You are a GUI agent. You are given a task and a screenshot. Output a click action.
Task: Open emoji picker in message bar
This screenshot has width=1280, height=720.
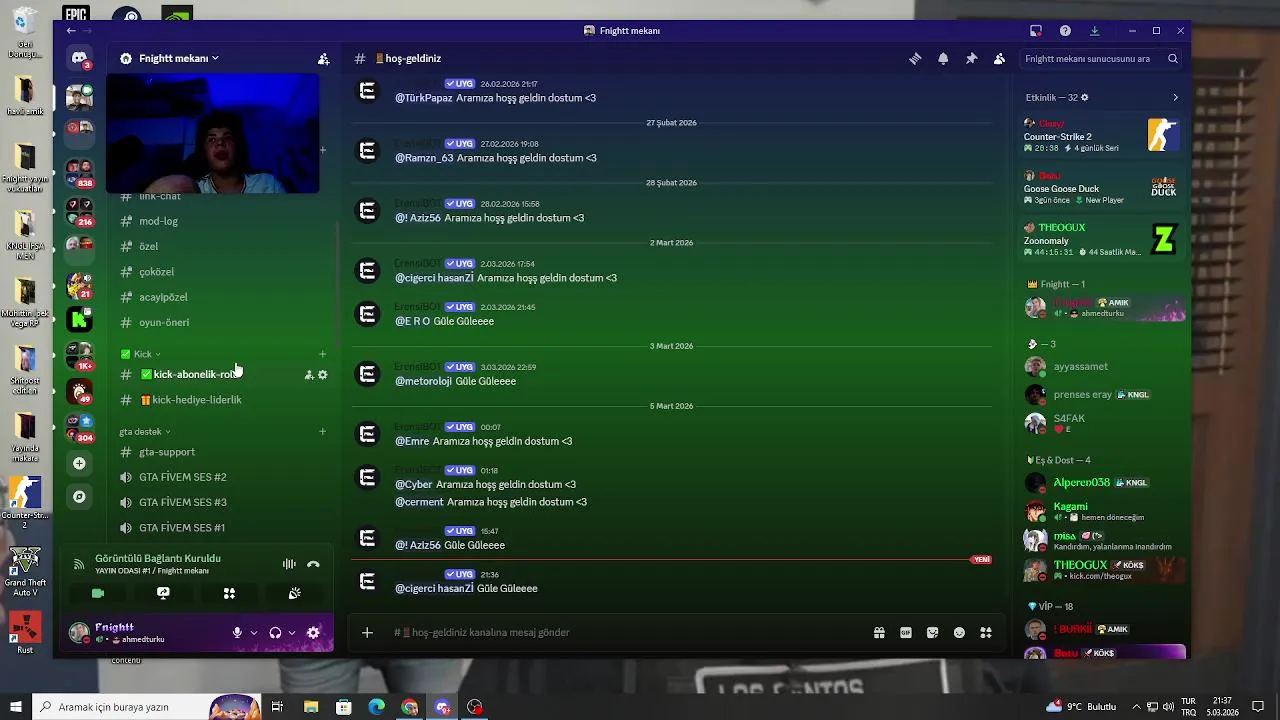[959, 633]
